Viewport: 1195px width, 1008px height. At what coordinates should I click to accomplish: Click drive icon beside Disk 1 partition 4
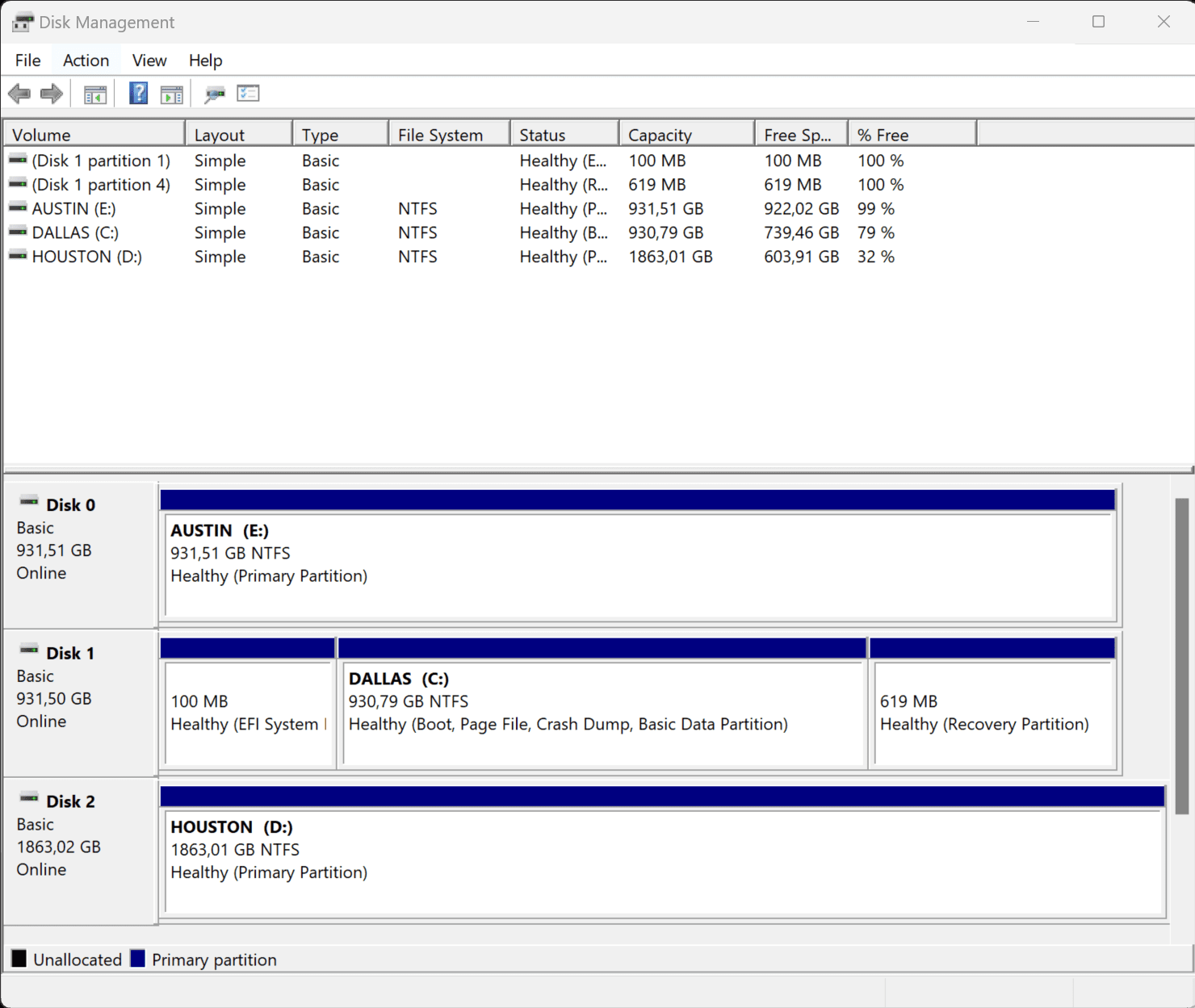18,184
